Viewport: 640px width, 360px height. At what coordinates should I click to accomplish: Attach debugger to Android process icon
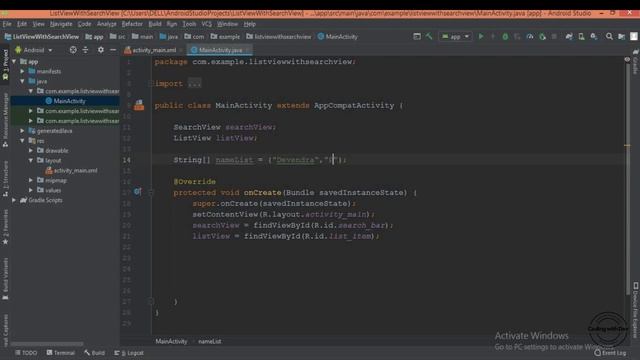[542, 37]
